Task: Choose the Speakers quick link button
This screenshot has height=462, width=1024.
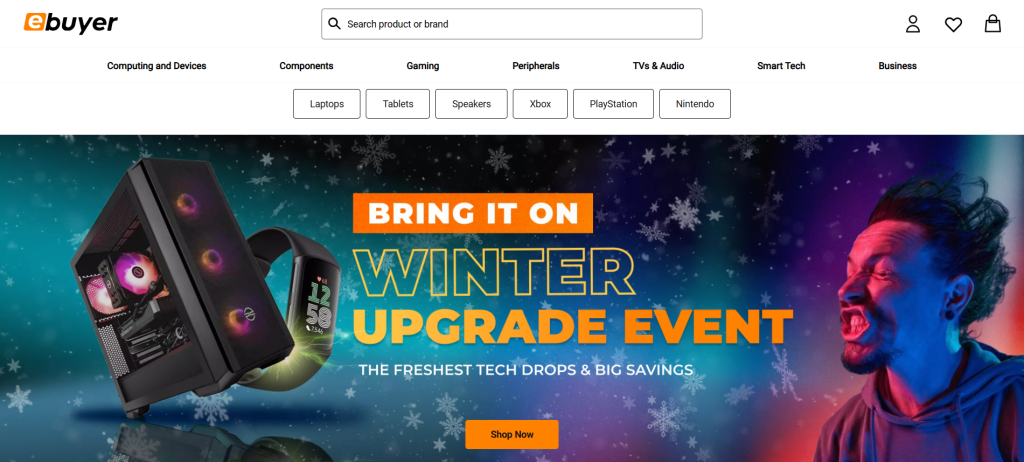Action: 471,104
